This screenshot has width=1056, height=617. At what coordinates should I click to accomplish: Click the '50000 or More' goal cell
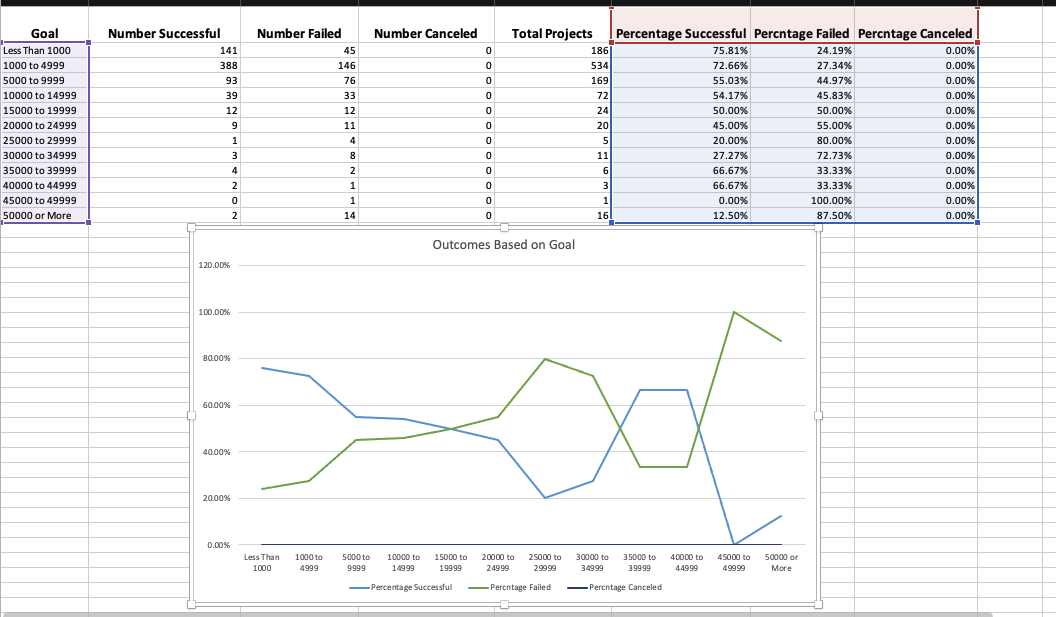(44, 216)
